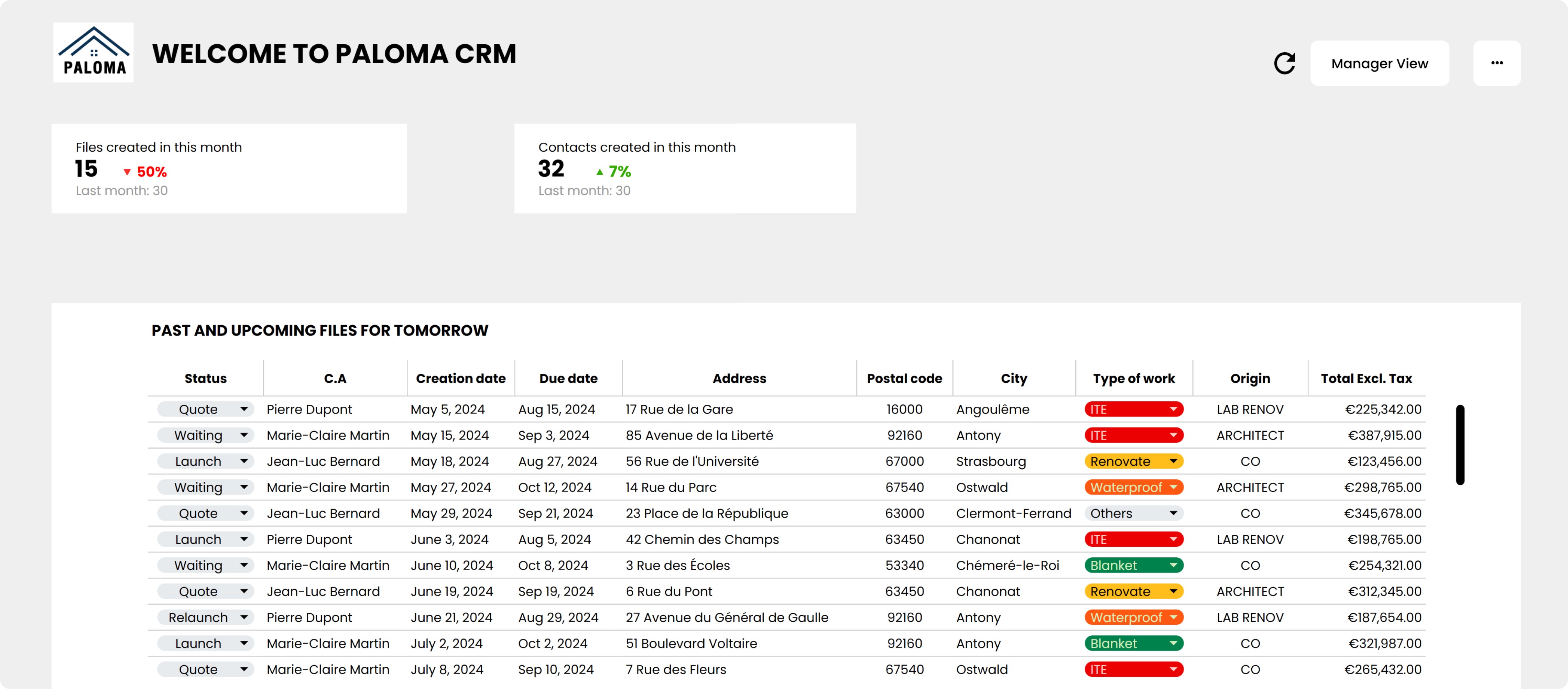Viewport: 1568px width, 689px height.
Task: Click the refresh icon near Manager View
Action: [x=1284, y=63]
